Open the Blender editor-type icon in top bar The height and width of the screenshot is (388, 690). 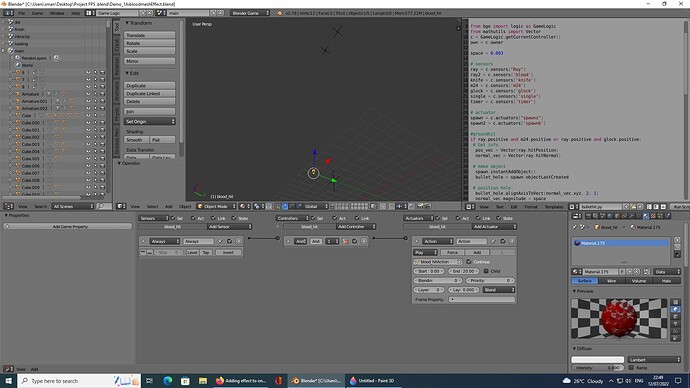8,13
